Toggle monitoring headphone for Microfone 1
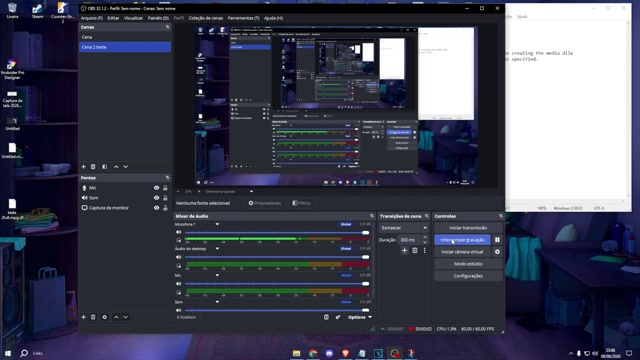640x360 pixels. click(178, 240)
